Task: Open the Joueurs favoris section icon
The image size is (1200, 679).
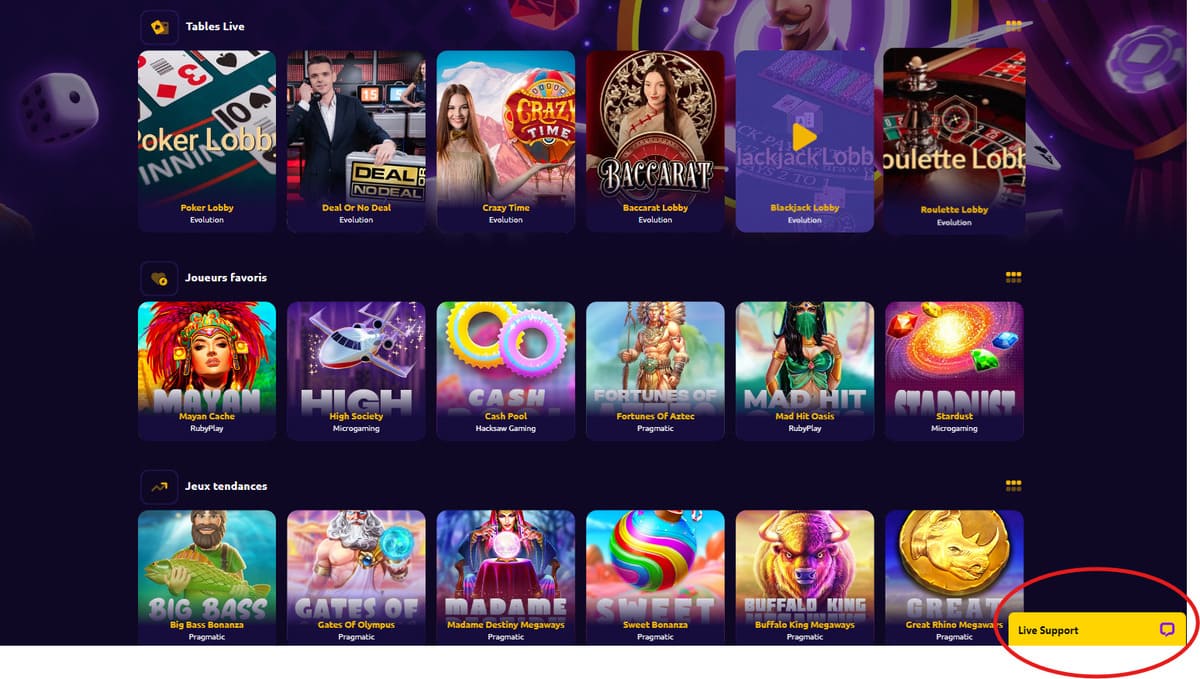Action: click(159, 278)
